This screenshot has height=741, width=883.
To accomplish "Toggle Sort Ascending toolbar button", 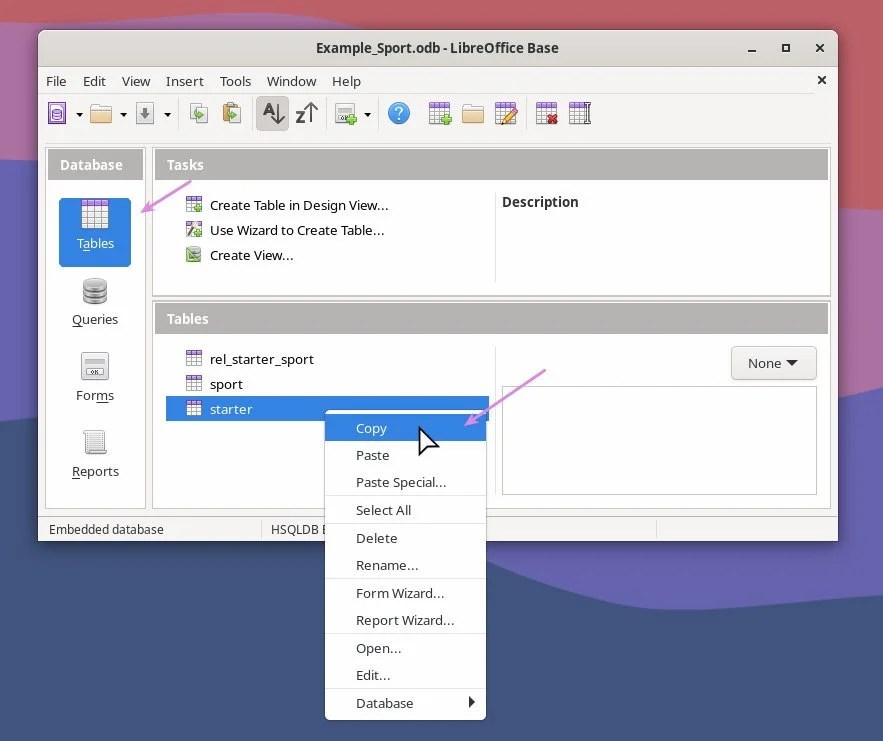I will (273, 113).
